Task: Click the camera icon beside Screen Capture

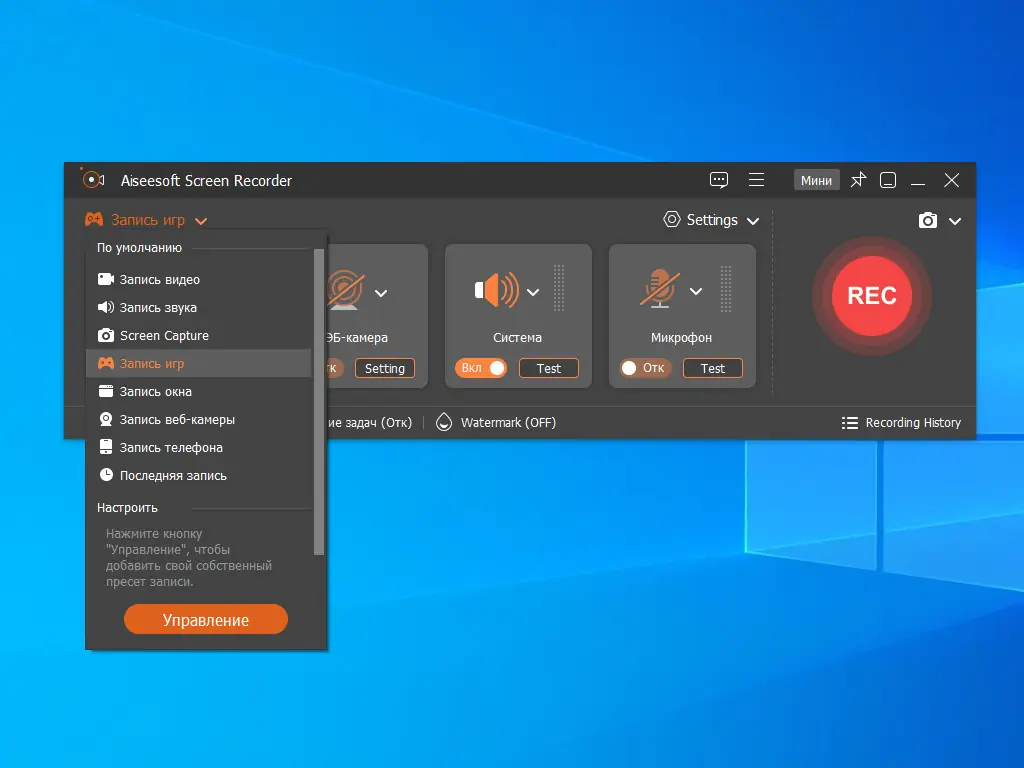Action: point(106,335)
